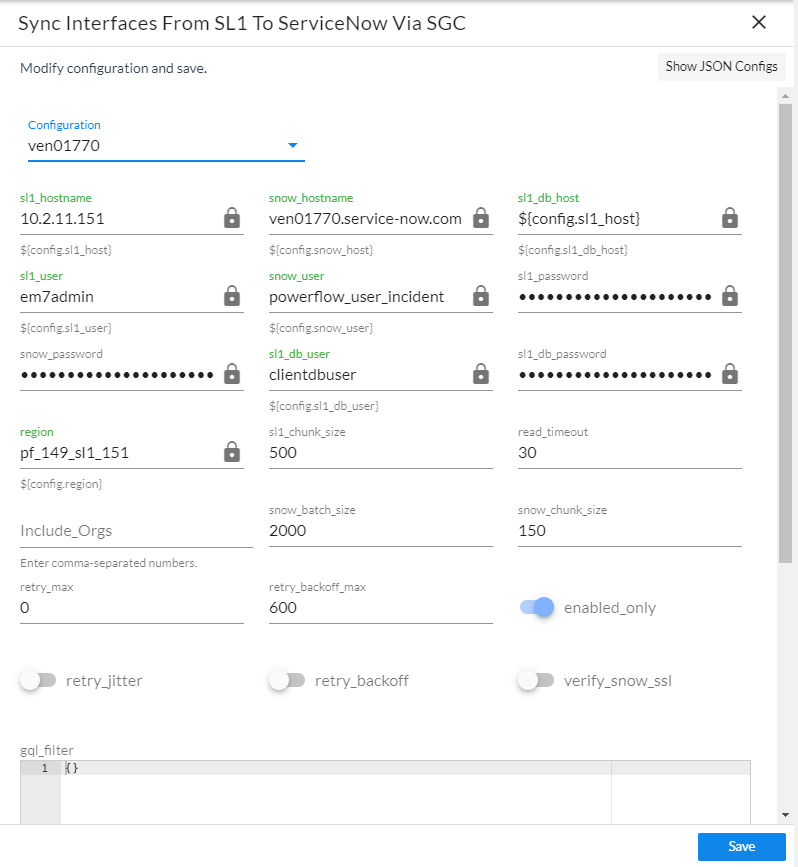Image resolution: width=798 pixels, height=867 pixels.
Task: Edit read_timeout value 30
Action: (x=629, y=453)
